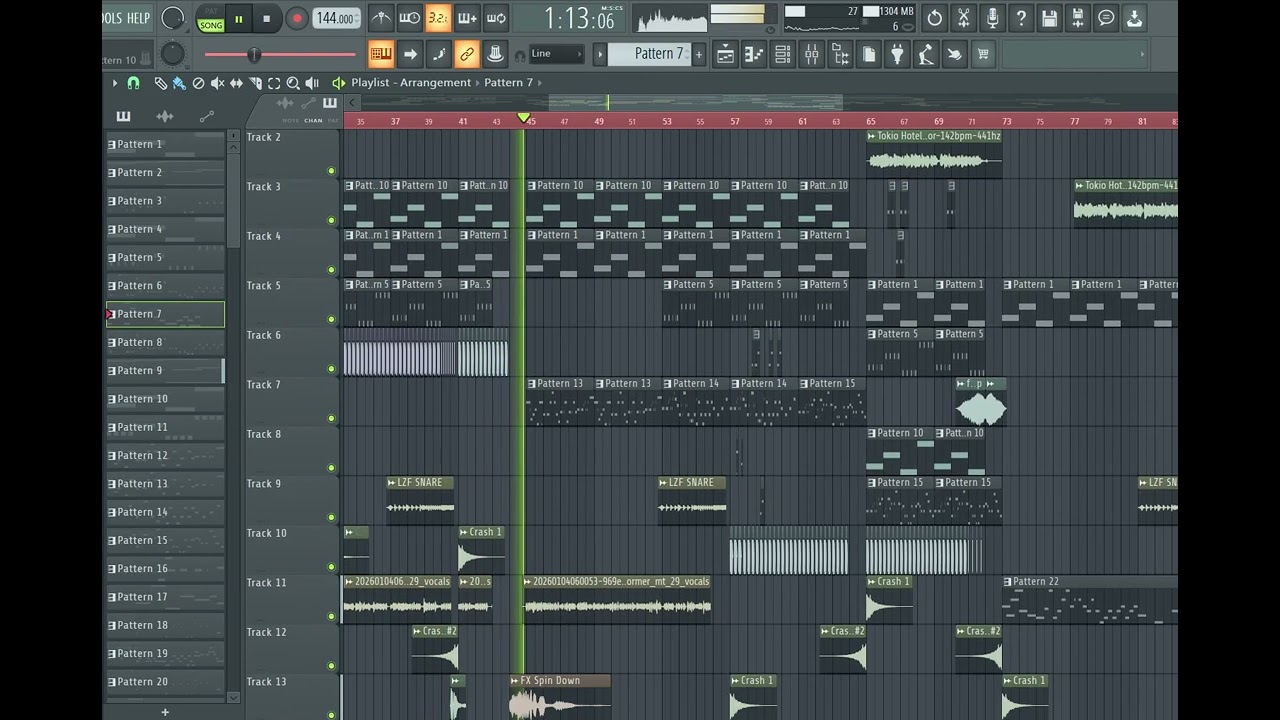Pause playback with the pause button
Viewport: 1280px width, 720px height.
pyautogui.click(x=239, y=19)
